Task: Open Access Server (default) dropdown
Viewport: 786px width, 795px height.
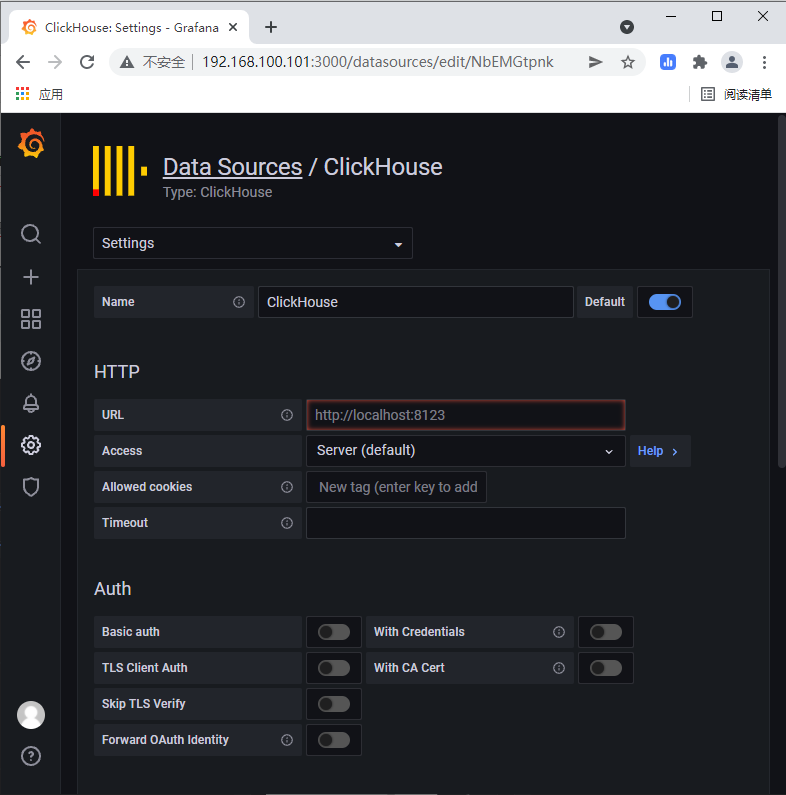Action: click(x=466, y=451)
